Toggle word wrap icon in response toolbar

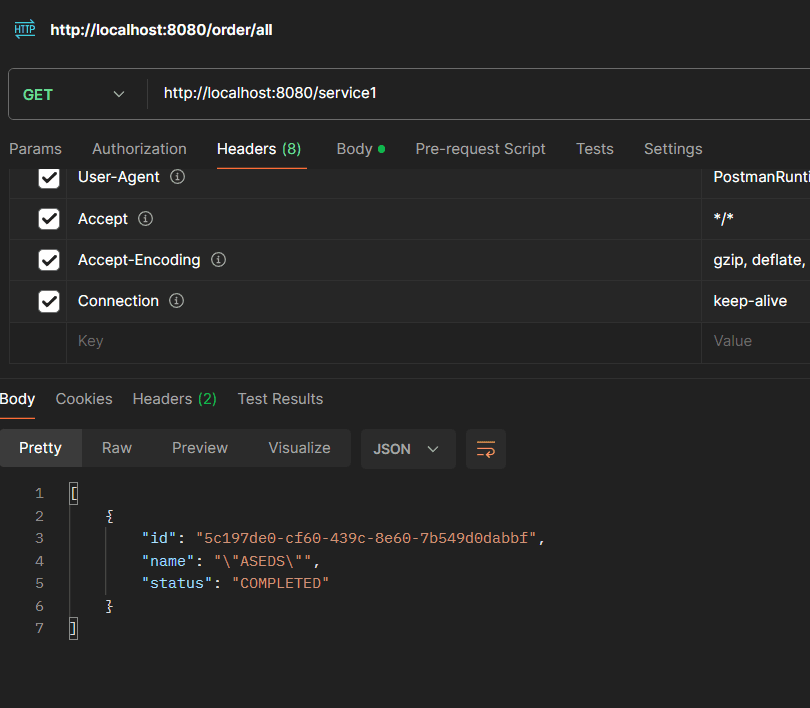point(486,449)
